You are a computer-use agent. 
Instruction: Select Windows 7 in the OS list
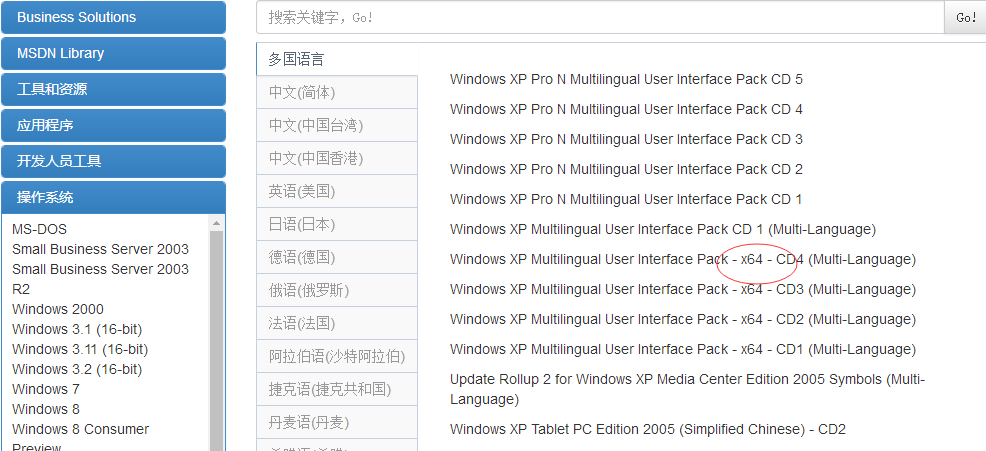46,389
